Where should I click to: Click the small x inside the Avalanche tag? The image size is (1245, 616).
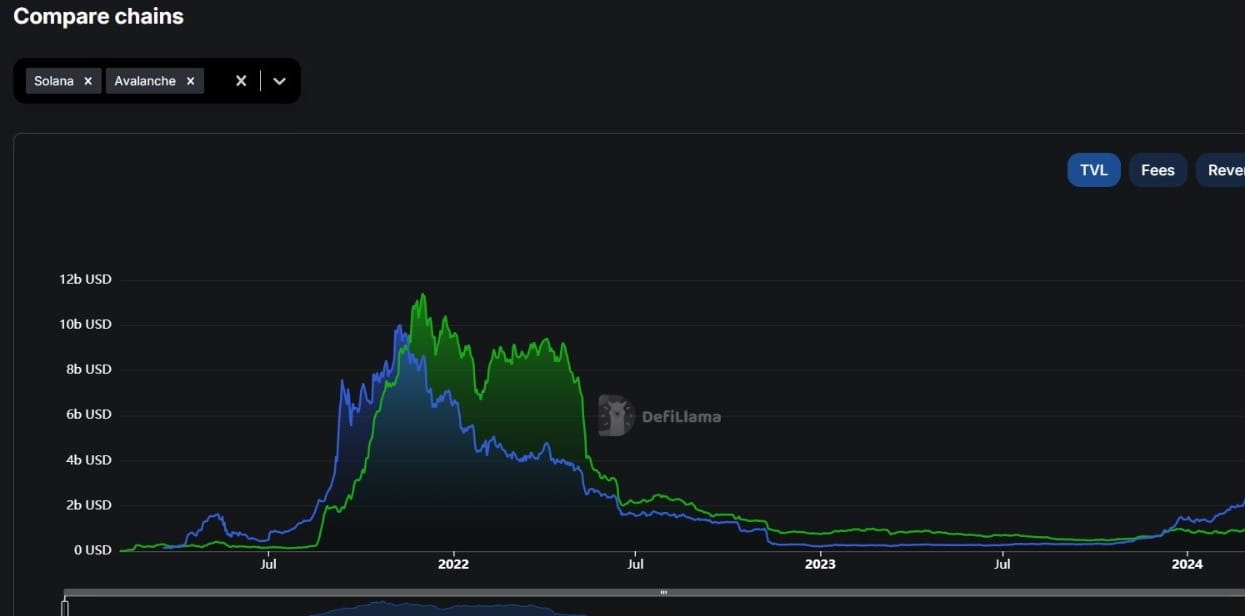[x=190, y=81]
